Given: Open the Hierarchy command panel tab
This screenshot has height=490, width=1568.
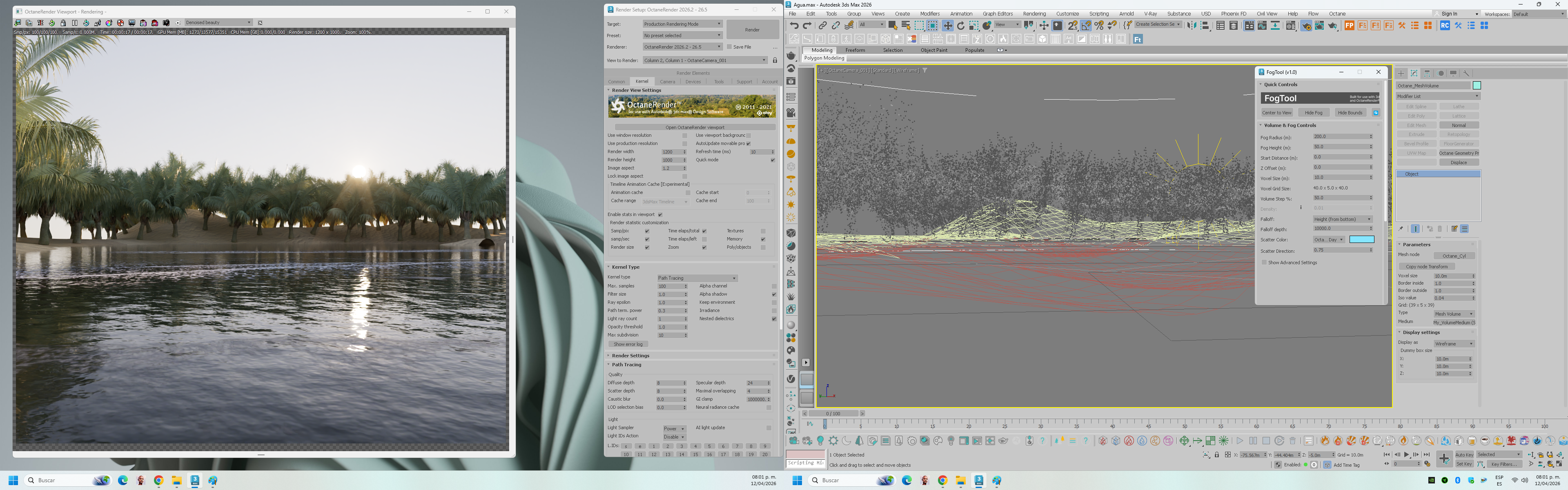Looking at the screenshot, I should pyautogui.click(x=1428, y=73).
